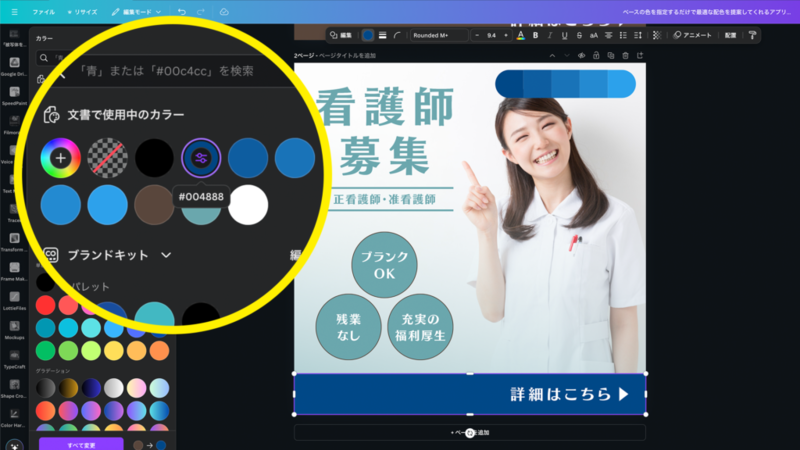Change text alignment
Viewport: 800px width, 450px height.
click(x=609, y=35)
